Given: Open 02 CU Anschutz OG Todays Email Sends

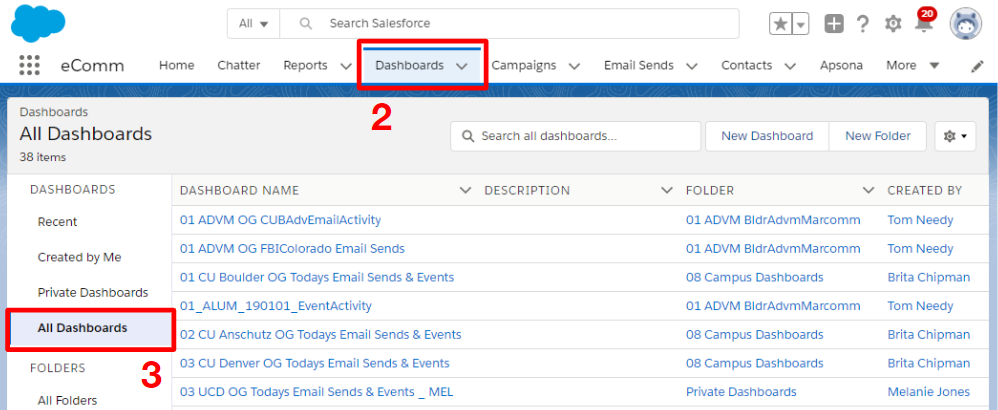Looking at the screenshot, I should point(321,334).
